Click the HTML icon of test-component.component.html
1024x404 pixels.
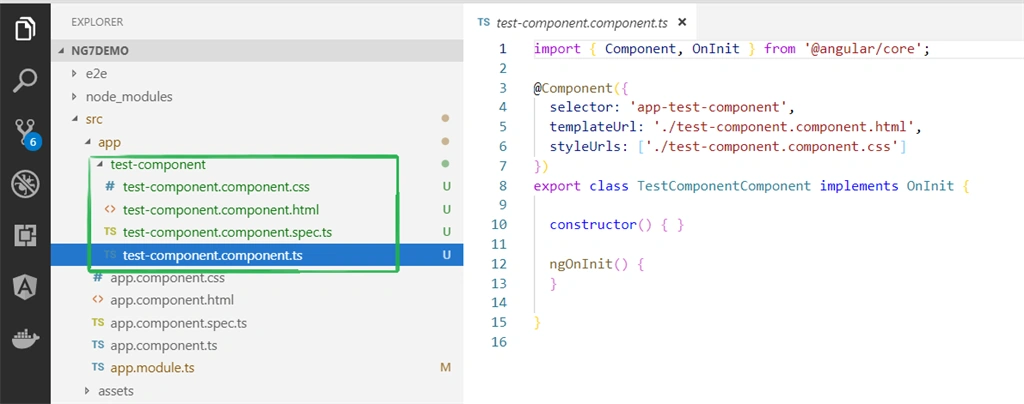pos(110,210)
